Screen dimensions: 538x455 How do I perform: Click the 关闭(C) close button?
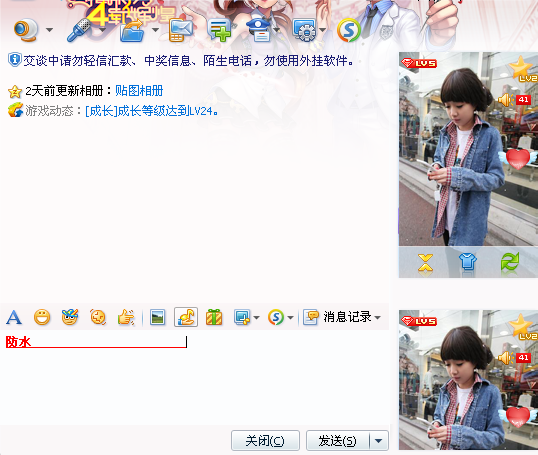click(265, 441)
